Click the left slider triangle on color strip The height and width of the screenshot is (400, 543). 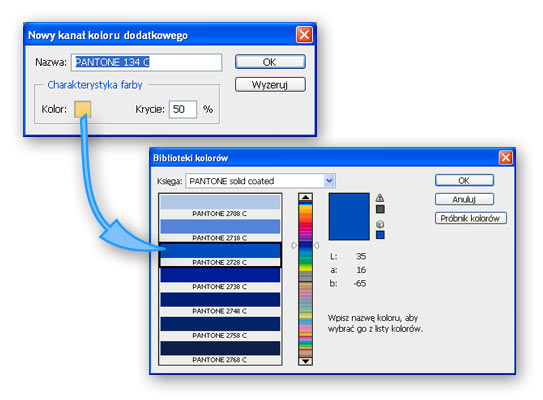point(294,245)
